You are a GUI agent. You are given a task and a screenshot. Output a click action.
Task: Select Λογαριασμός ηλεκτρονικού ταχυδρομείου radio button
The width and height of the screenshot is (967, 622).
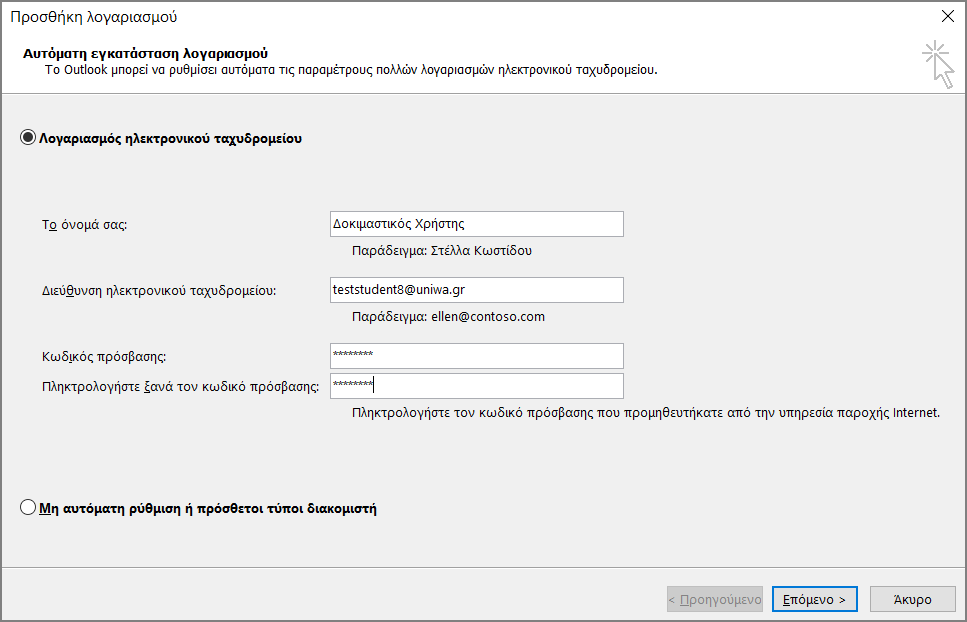coord(28,137)
